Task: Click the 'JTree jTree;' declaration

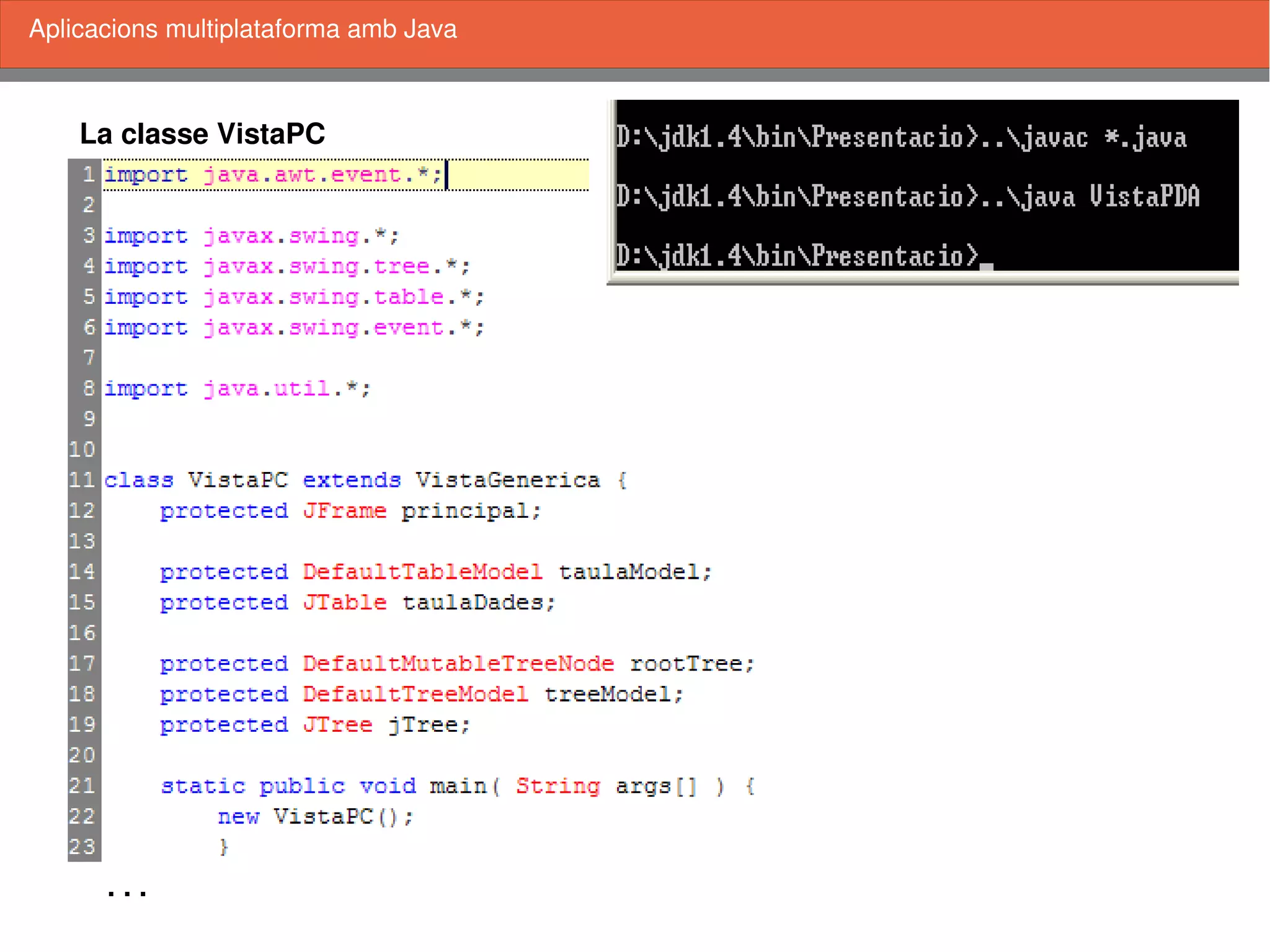Action: click(x=315, y=724)
